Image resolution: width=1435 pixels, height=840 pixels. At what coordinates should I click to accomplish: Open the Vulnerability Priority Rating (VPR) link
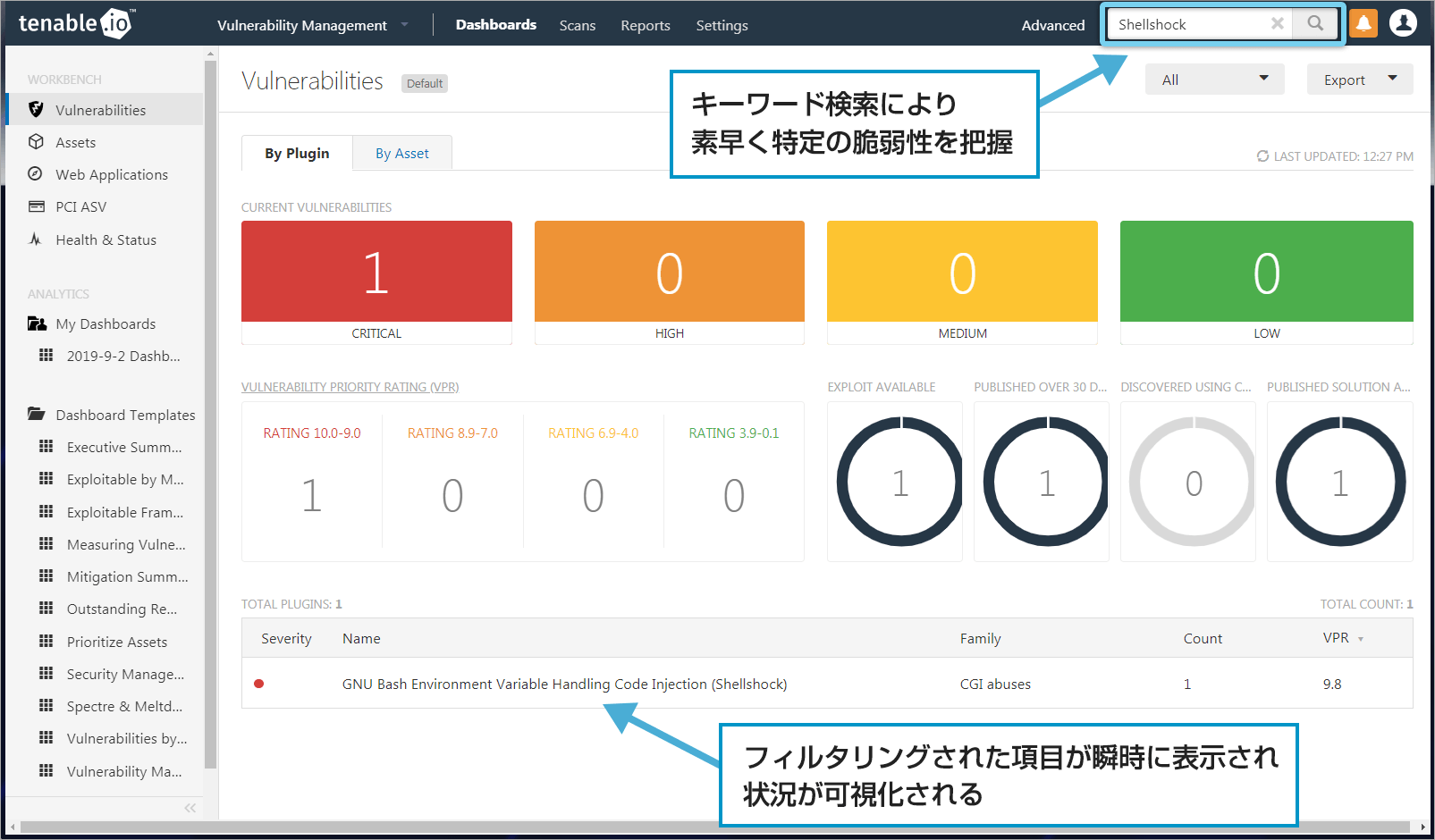point(350,387)
